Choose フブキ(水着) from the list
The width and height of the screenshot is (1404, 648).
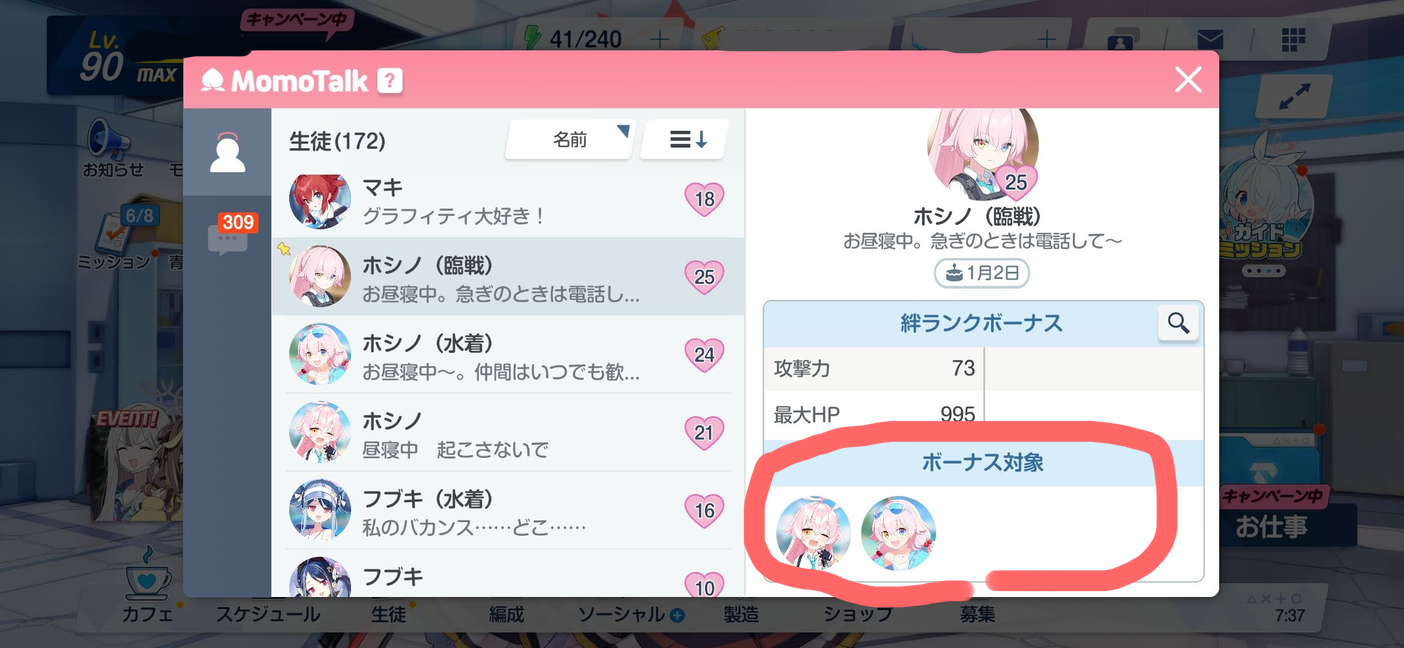508,511
